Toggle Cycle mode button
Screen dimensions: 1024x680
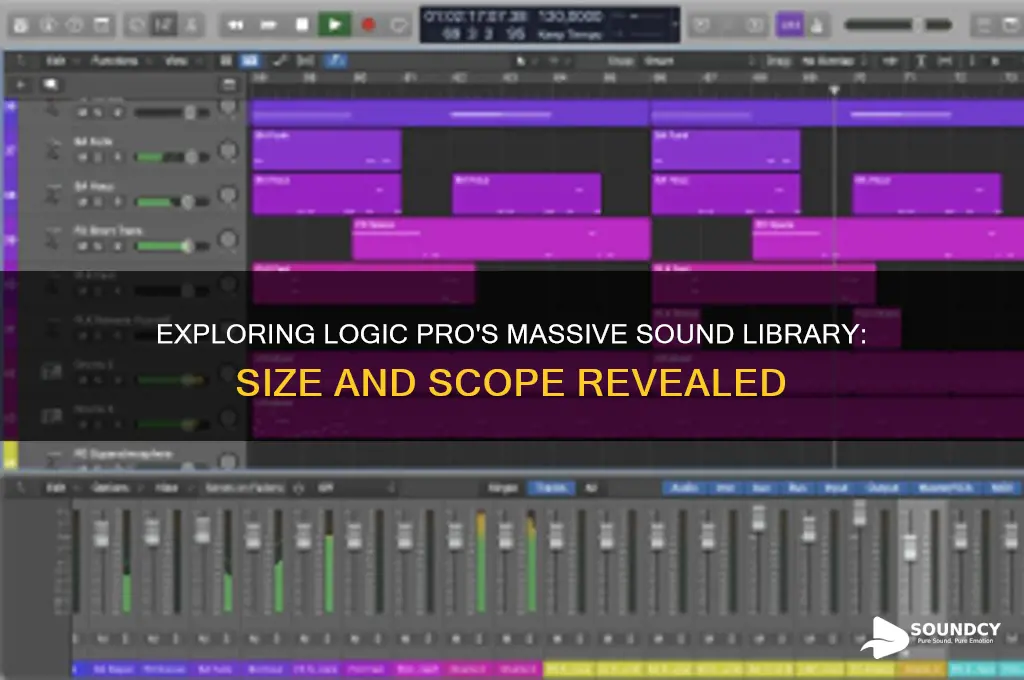pos(399,25)
